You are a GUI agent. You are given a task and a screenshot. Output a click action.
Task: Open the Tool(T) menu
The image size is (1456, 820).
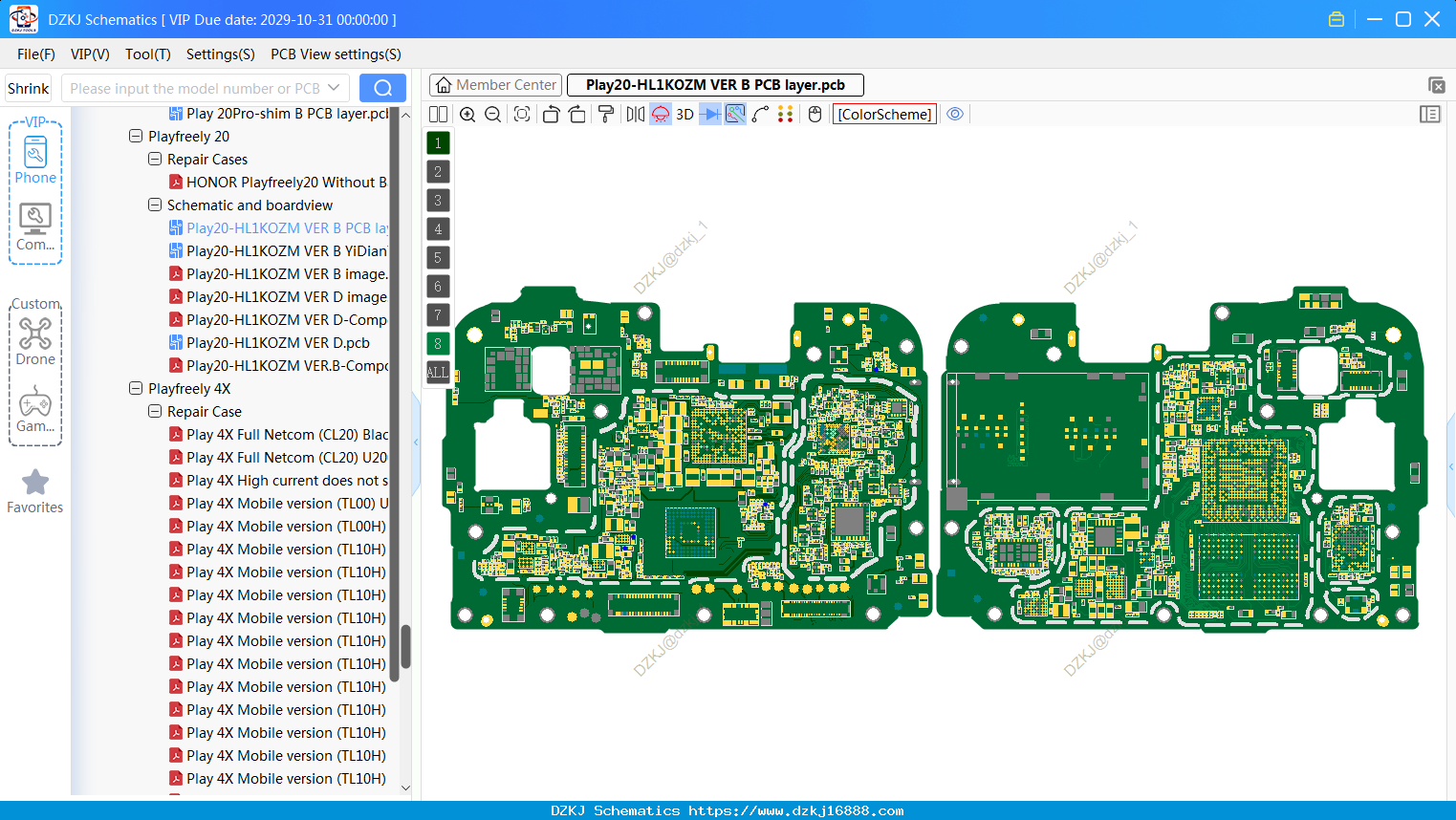[148, 54]
